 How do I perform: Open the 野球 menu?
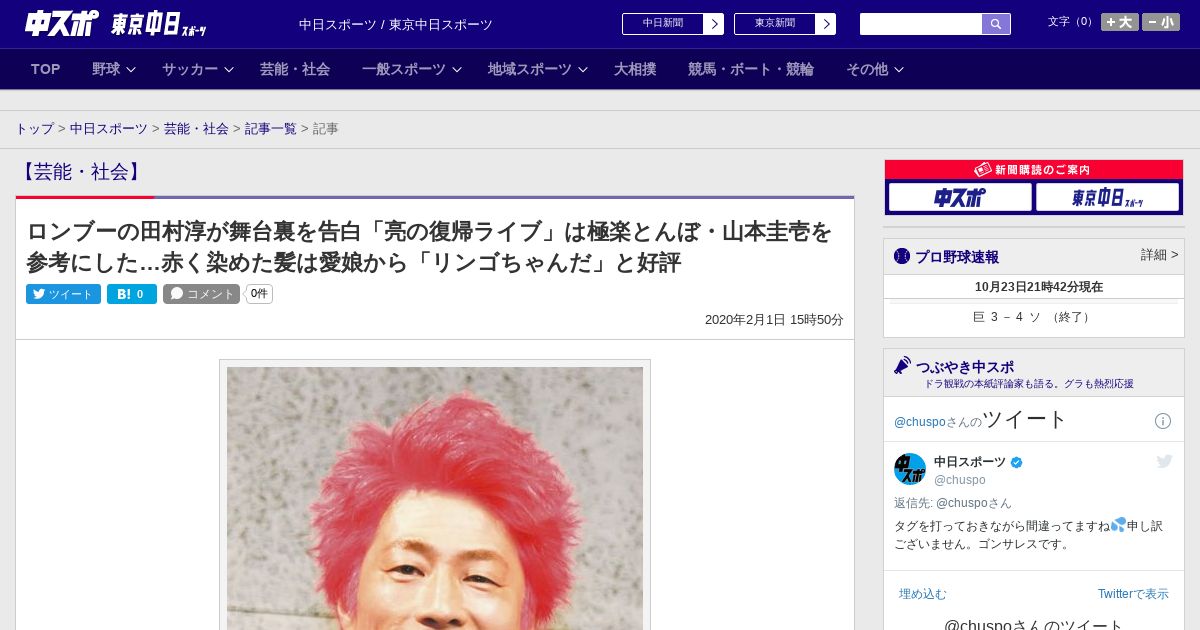click(106, 69)
